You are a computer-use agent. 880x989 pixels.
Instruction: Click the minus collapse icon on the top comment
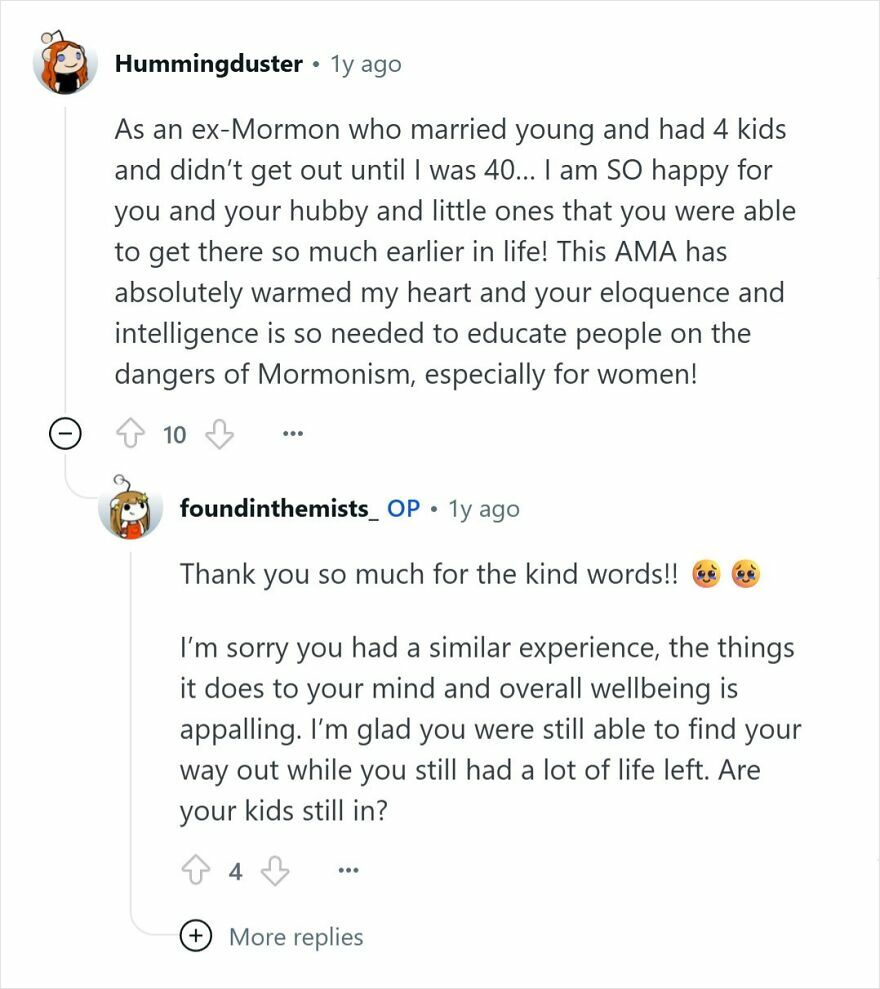[64, 434]
